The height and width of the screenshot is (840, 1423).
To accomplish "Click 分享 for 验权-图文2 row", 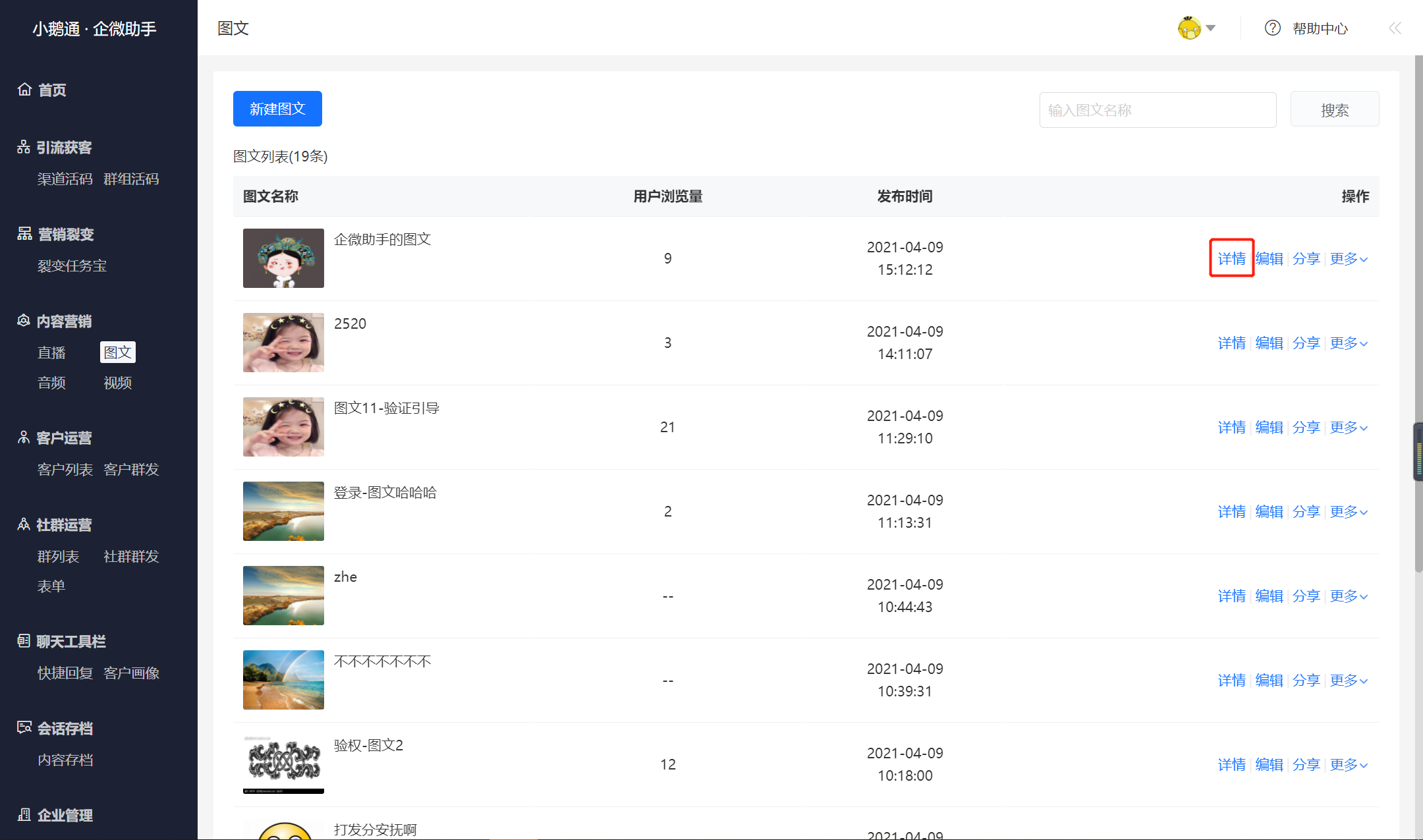I will pyautogui.click(x=1306, y=764).
